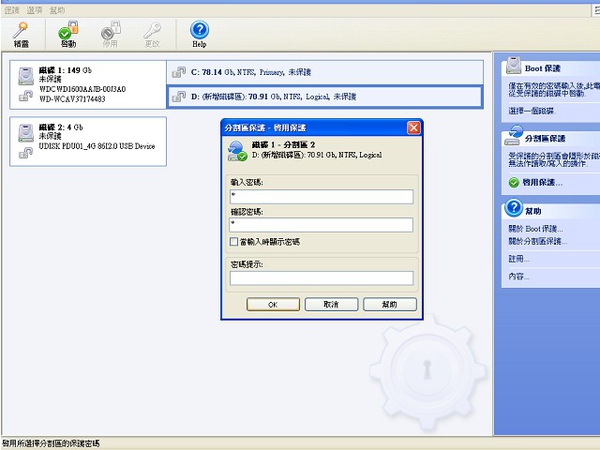Select the D: 70.91 Gb NTFS Logical partition row
600x450 pixels.
click(325, 96)
